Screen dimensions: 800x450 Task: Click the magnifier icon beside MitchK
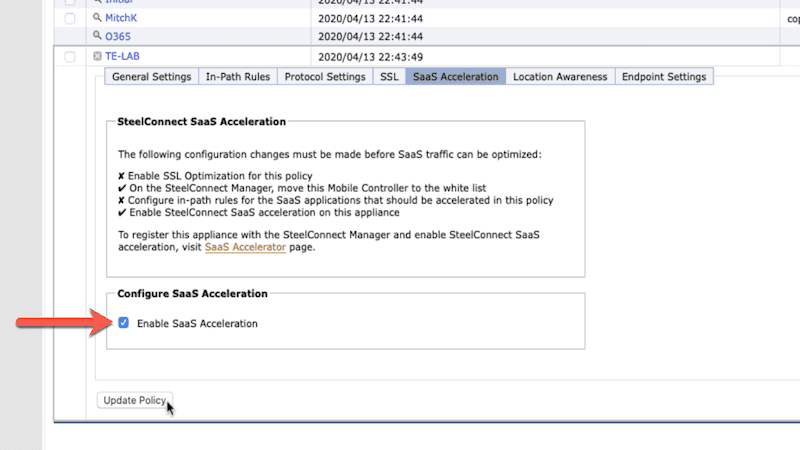[x=97, y=17]
